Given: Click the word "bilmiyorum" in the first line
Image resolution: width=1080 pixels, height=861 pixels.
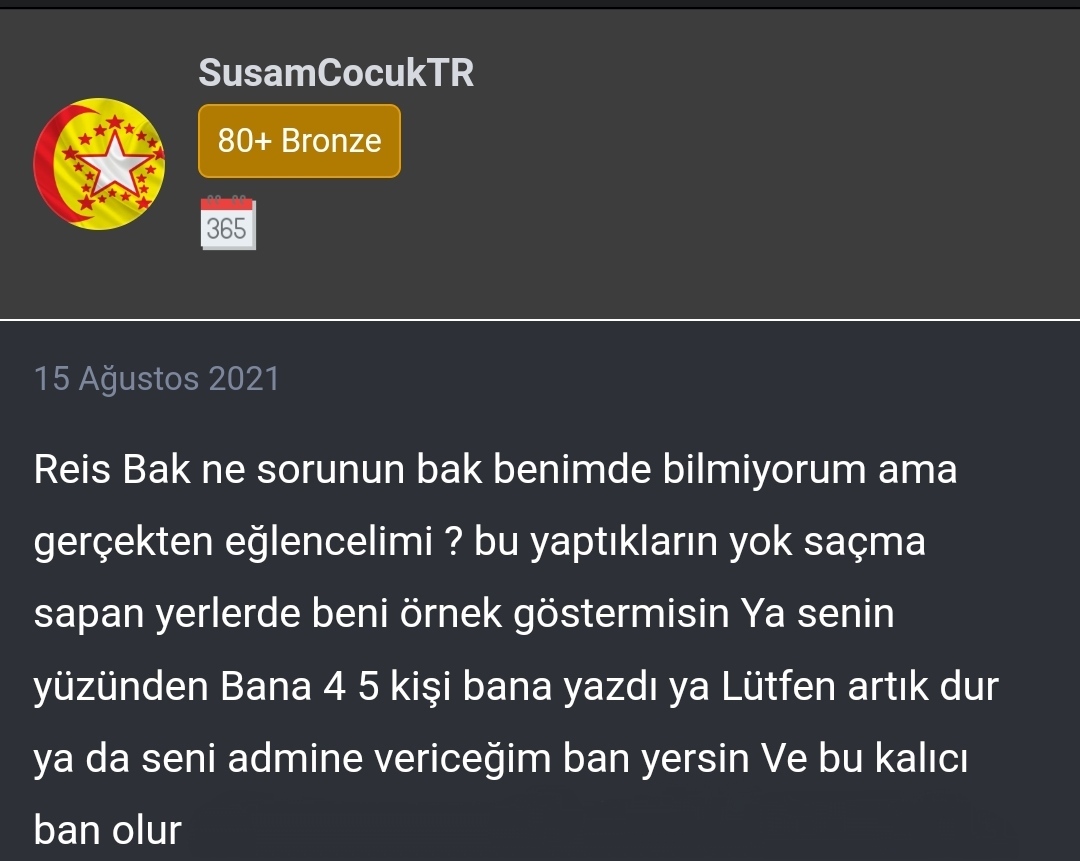Looking at the screenshot, I should pos(764,471).
